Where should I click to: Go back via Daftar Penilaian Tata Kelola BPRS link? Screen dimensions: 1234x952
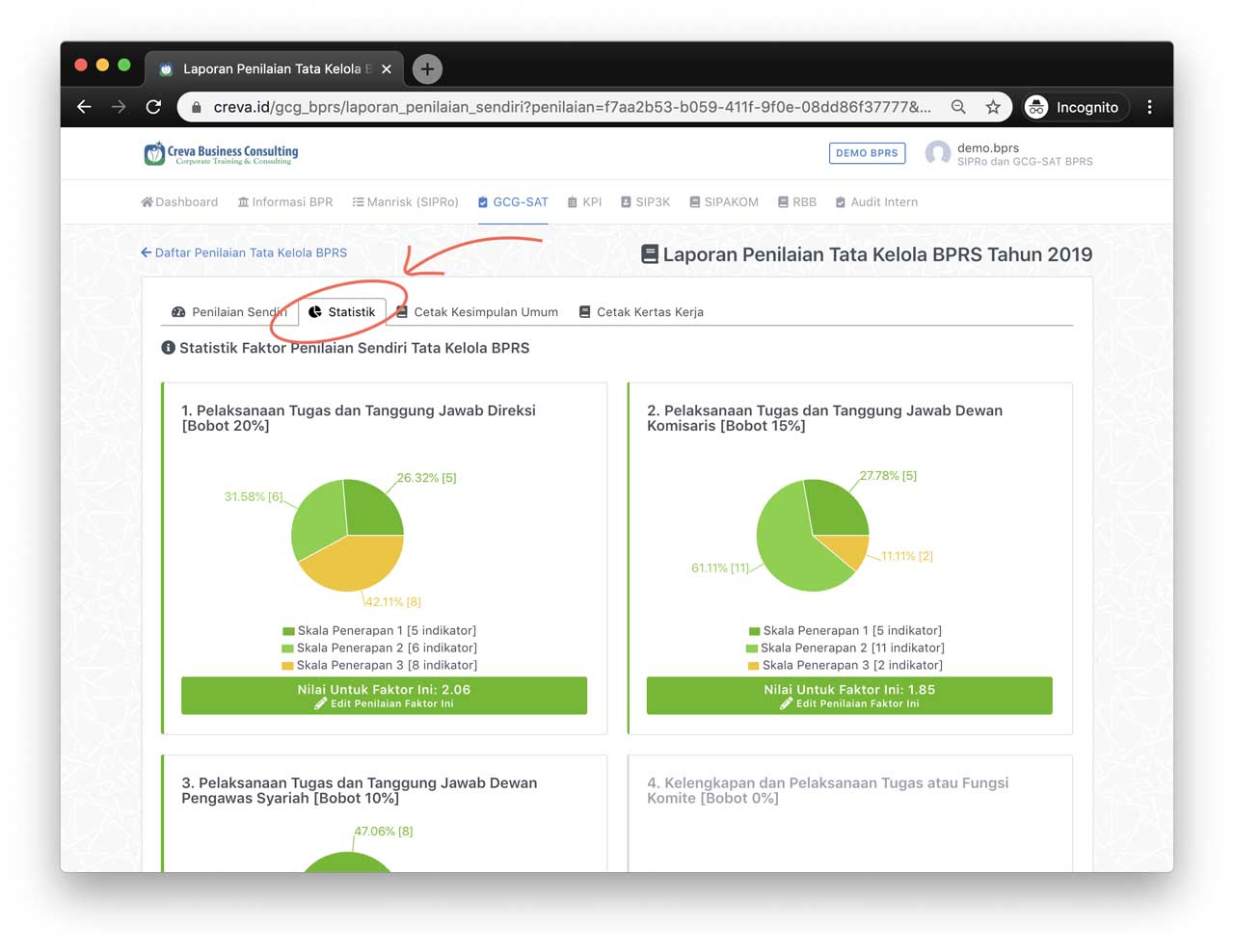[244, 252]
